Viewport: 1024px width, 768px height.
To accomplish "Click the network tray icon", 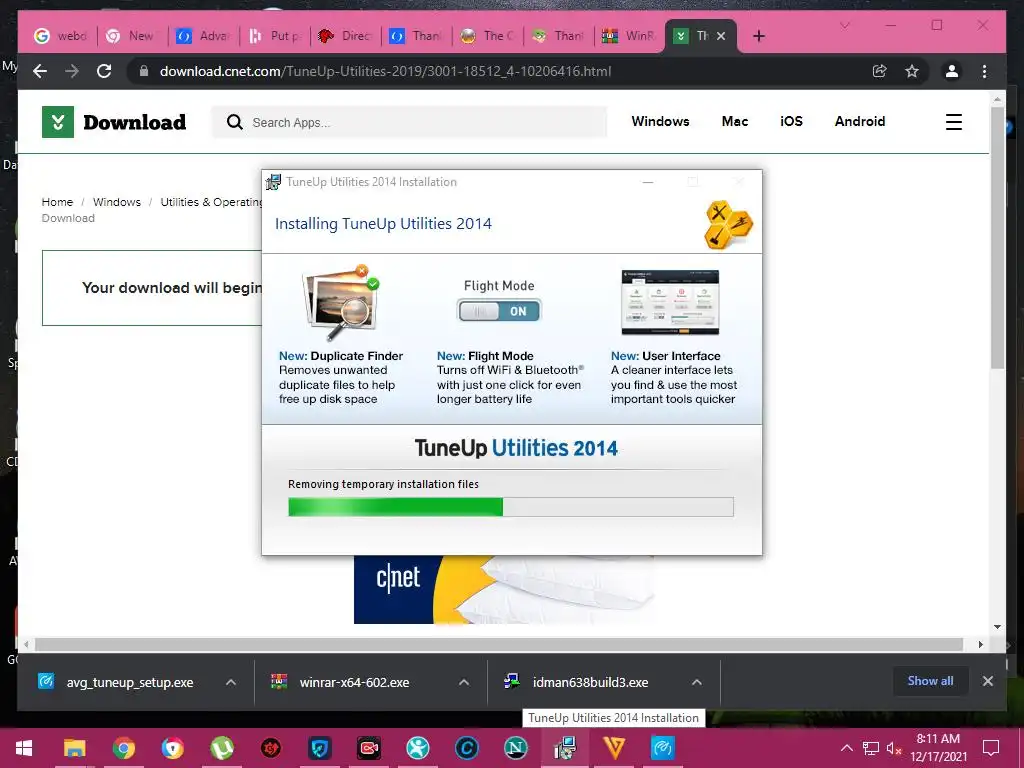I will coord(871,748).
